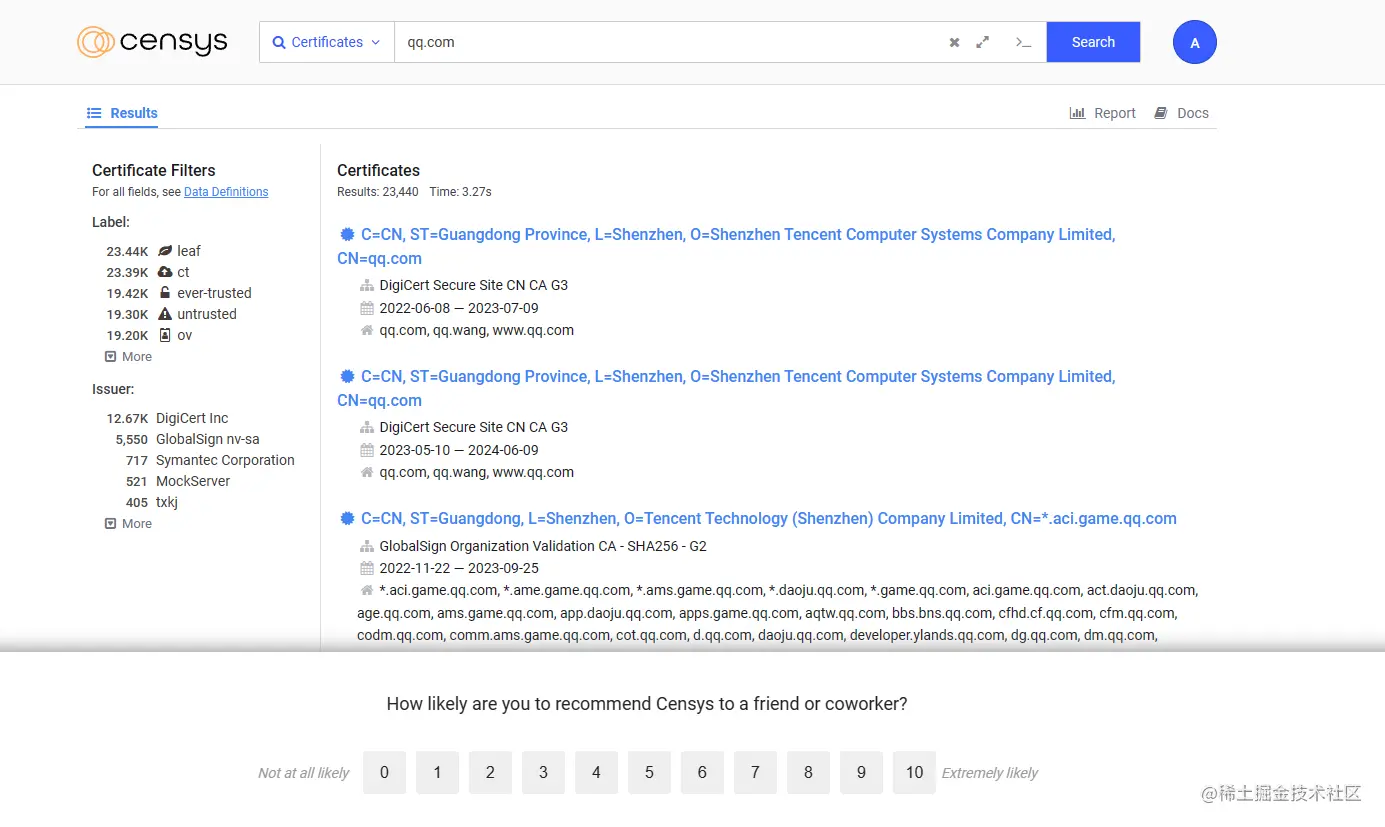The image size is (1385, 827).
Task: Filter by issuer GlobalSign nv-sa
Action: pos(207,439)
